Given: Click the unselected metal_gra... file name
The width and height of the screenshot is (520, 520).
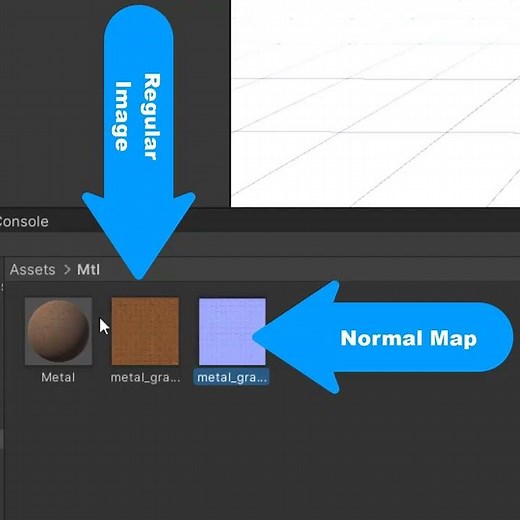Looking at the screenshot, I should 145,377.
